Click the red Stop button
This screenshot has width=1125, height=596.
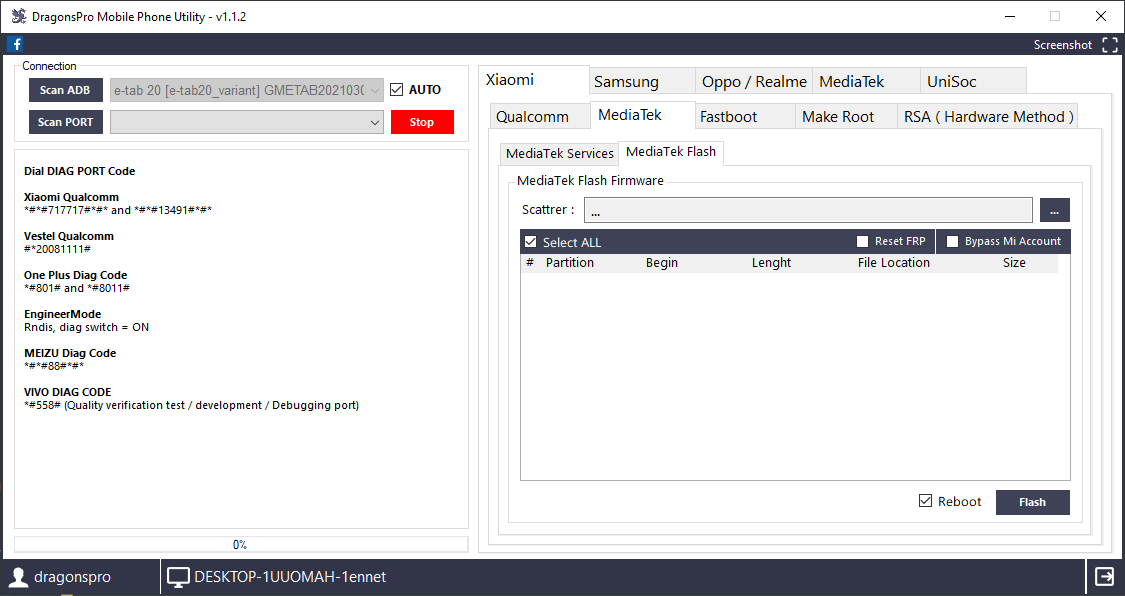click(x=422, y=122)
